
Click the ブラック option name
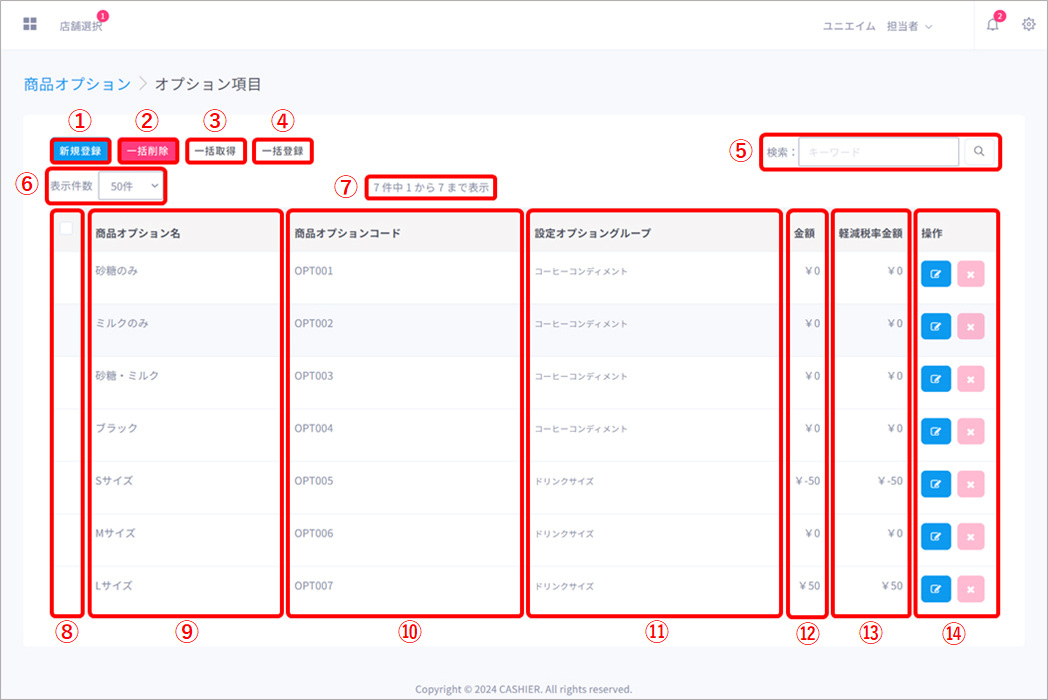pyautogui.click(x=116, y=428)
